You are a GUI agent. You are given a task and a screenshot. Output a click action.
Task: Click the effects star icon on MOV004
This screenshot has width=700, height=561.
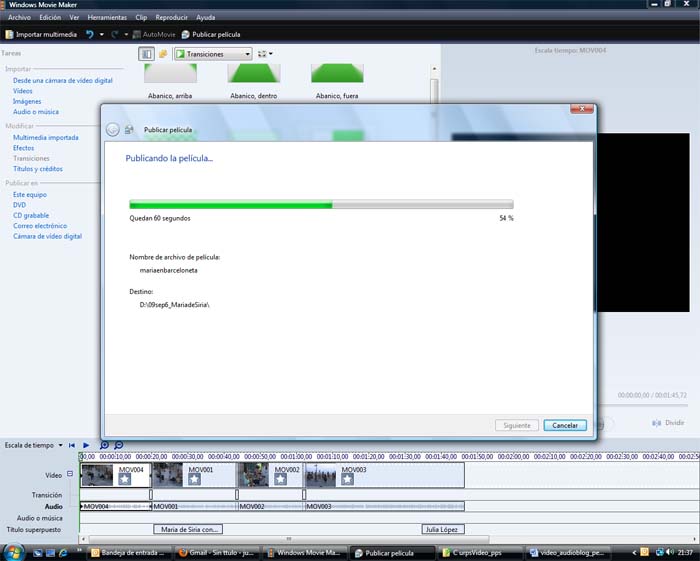pyautogui.click(x=125, y=479)
